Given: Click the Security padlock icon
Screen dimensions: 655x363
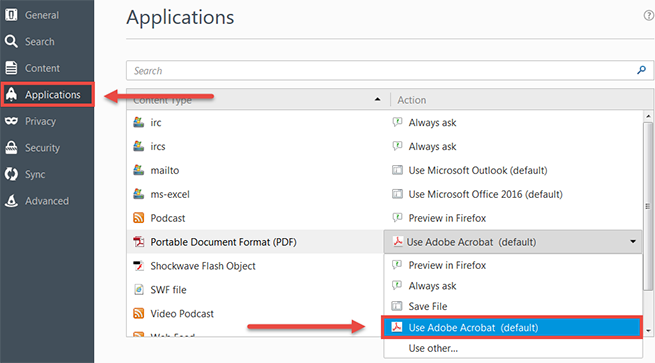Looking at the screenshot, I should pyautogui.click(x=11, y=147).
